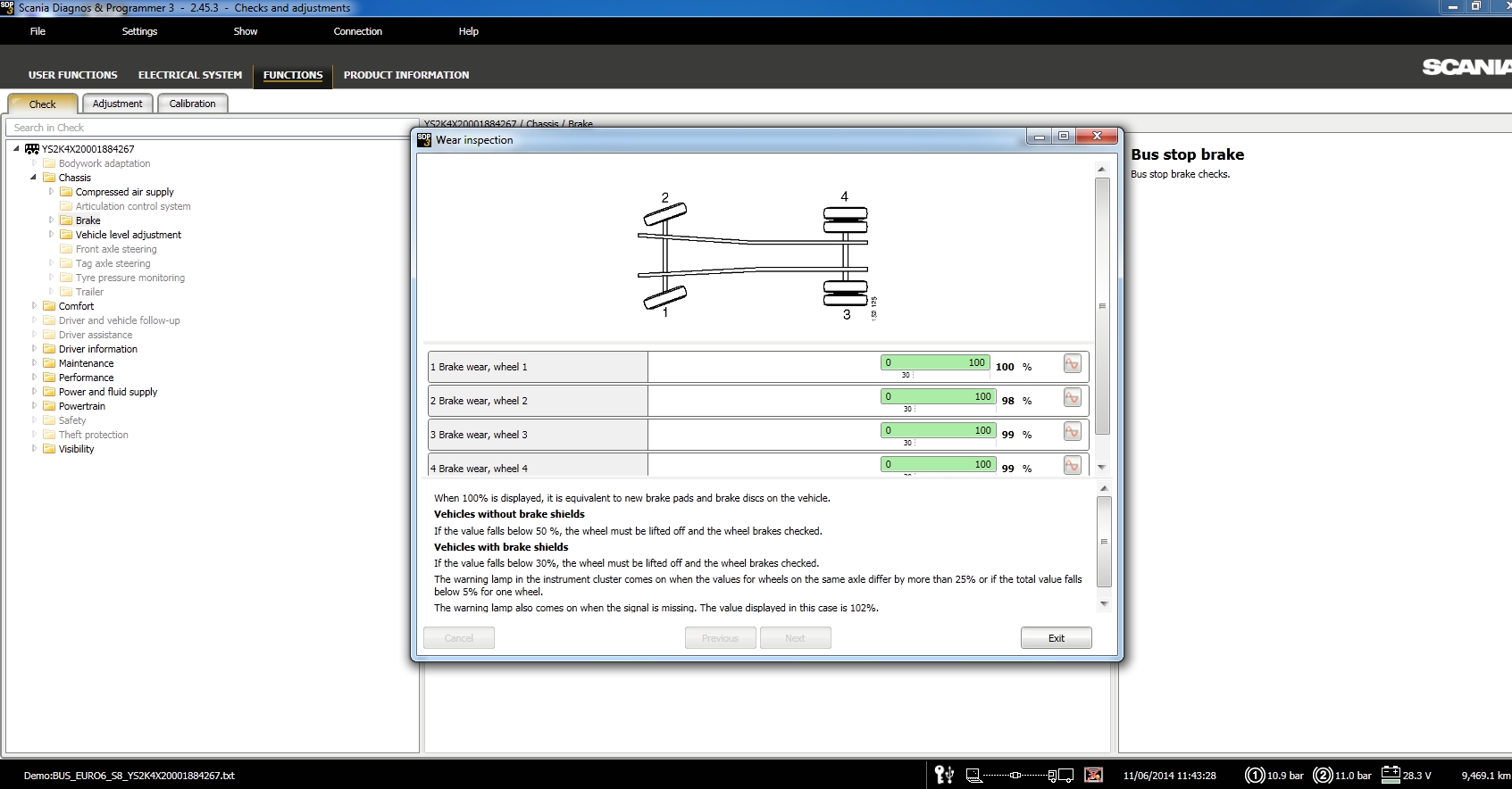Expand the Powertrain folder
Viewport: 1512px width, 789px height.
[x=34, y=406]
